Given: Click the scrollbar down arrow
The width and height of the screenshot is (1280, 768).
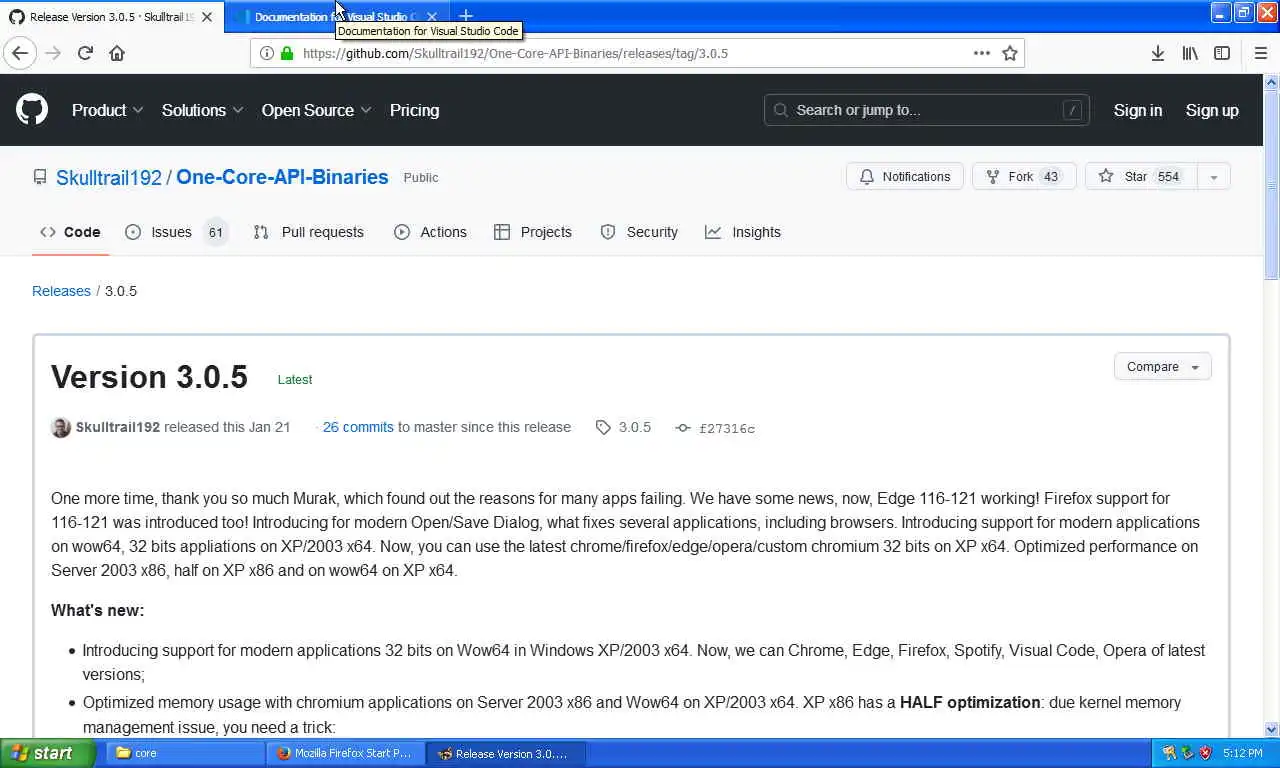Looking at the screenshot, I should (x=1272, y=730).
